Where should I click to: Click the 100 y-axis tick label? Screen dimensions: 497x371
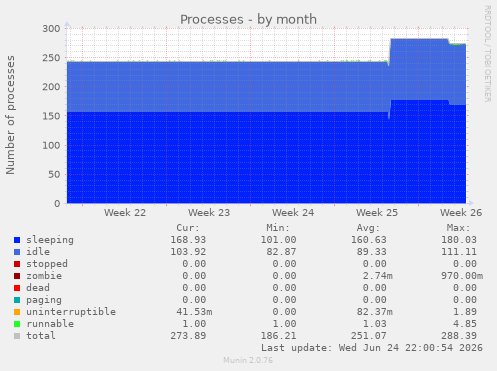click(51, 145)
